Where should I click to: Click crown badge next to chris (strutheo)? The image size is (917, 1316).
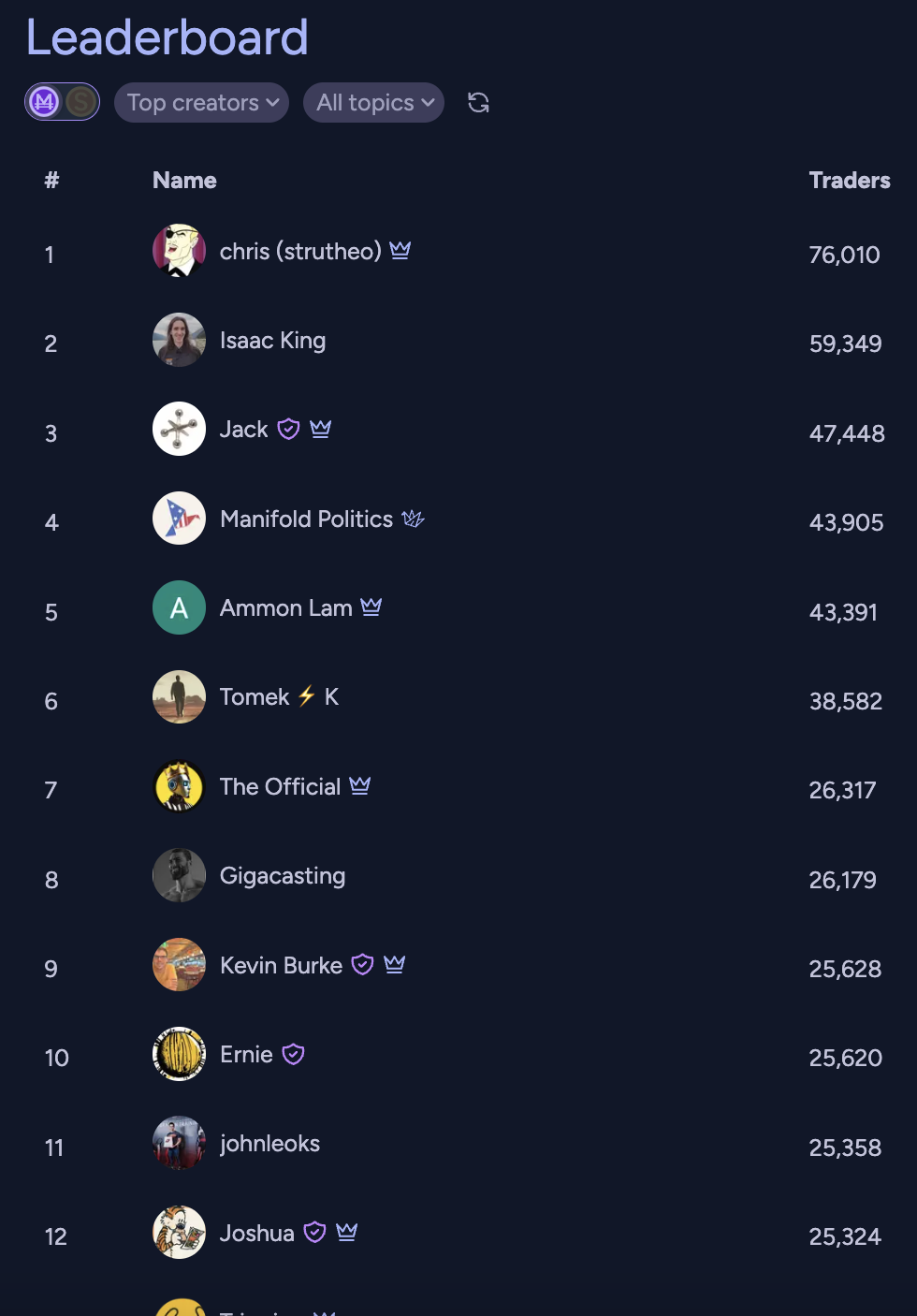point(400,250)
